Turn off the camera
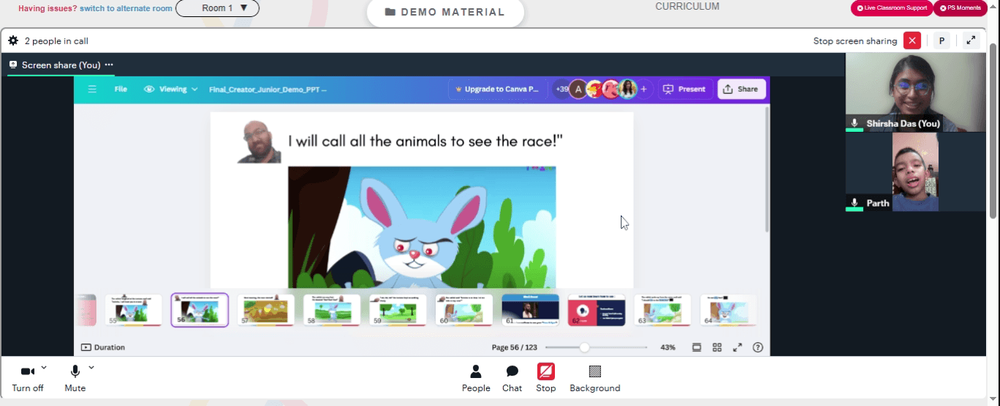Image resolution: width=1000 pixels, height=406 pixels. click(27, 378)
